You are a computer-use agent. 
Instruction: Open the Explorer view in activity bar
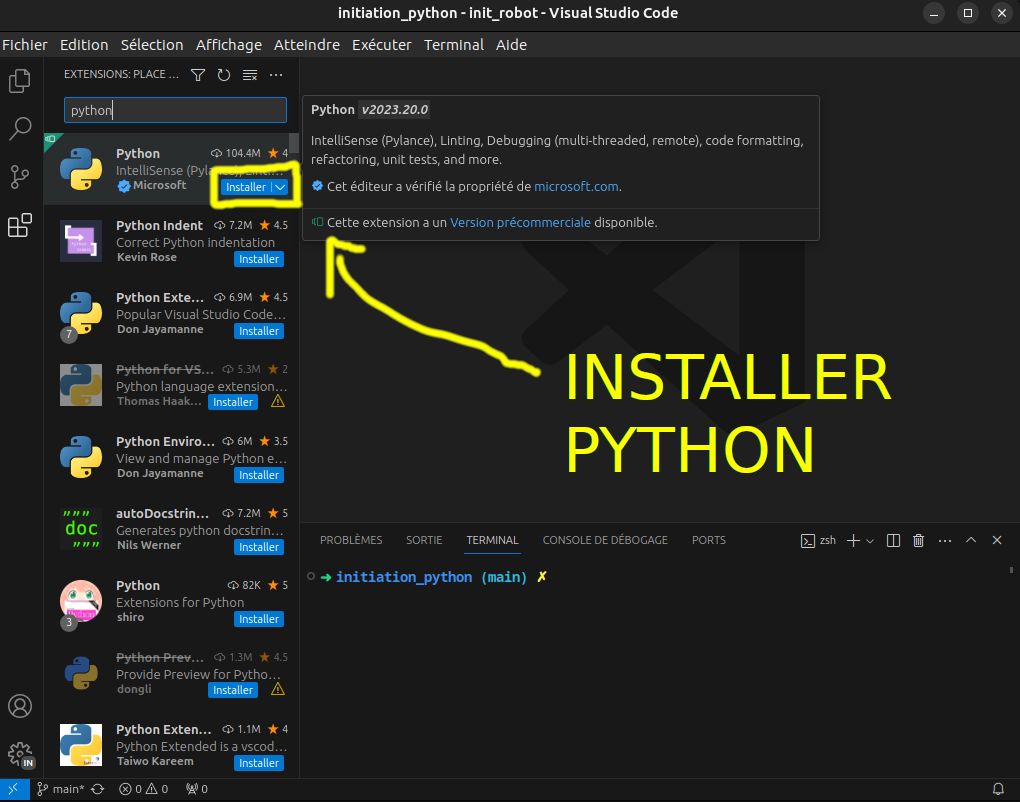20,81
